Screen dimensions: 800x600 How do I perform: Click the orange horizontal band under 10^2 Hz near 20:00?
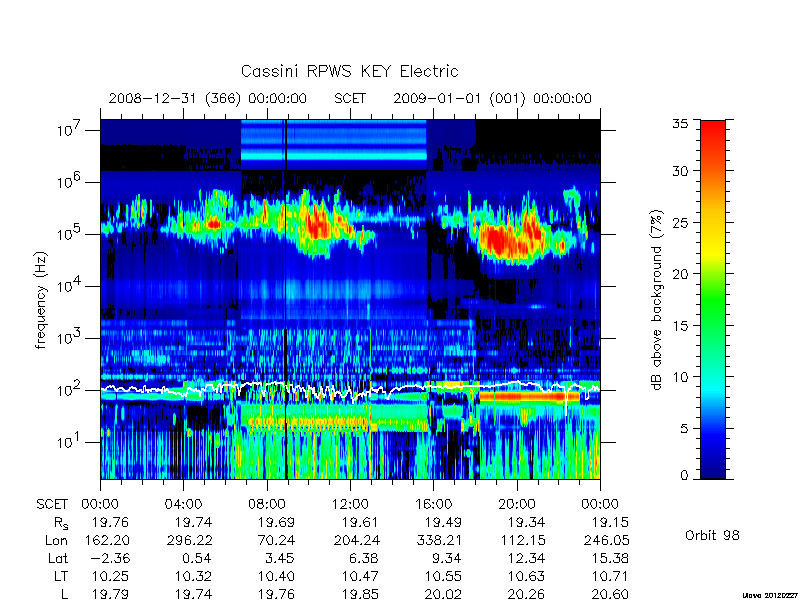[x=530, y=396]
